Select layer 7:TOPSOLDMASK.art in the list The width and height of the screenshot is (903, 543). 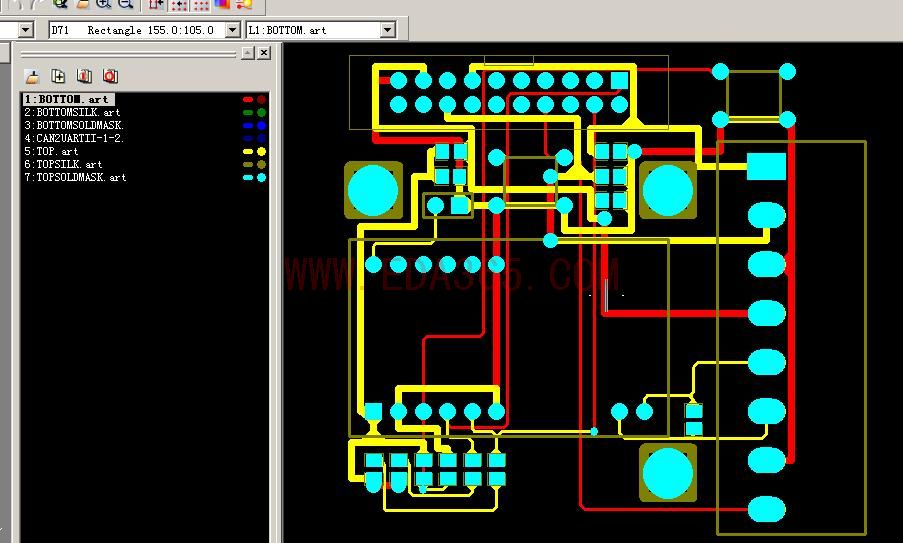[x=75, y=177]
